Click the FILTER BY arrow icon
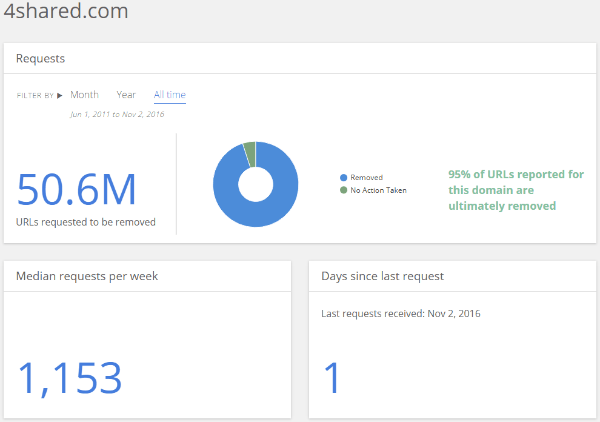Screen dimensions: 600x422 (59, 95)
